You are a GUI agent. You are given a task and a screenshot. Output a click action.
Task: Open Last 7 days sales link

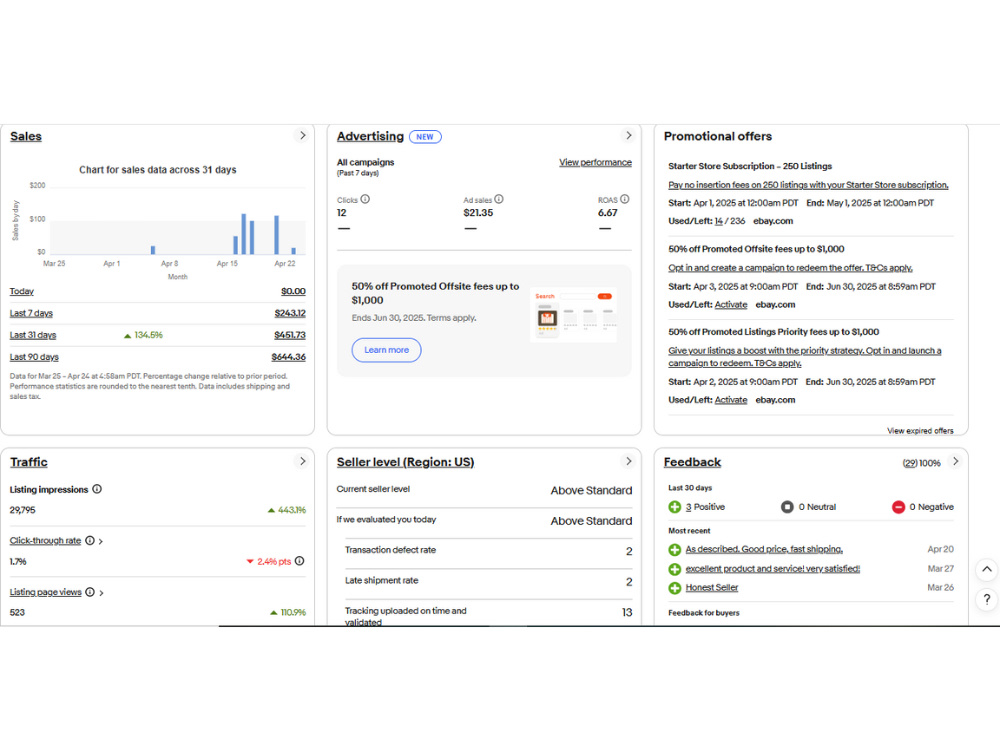31,313
